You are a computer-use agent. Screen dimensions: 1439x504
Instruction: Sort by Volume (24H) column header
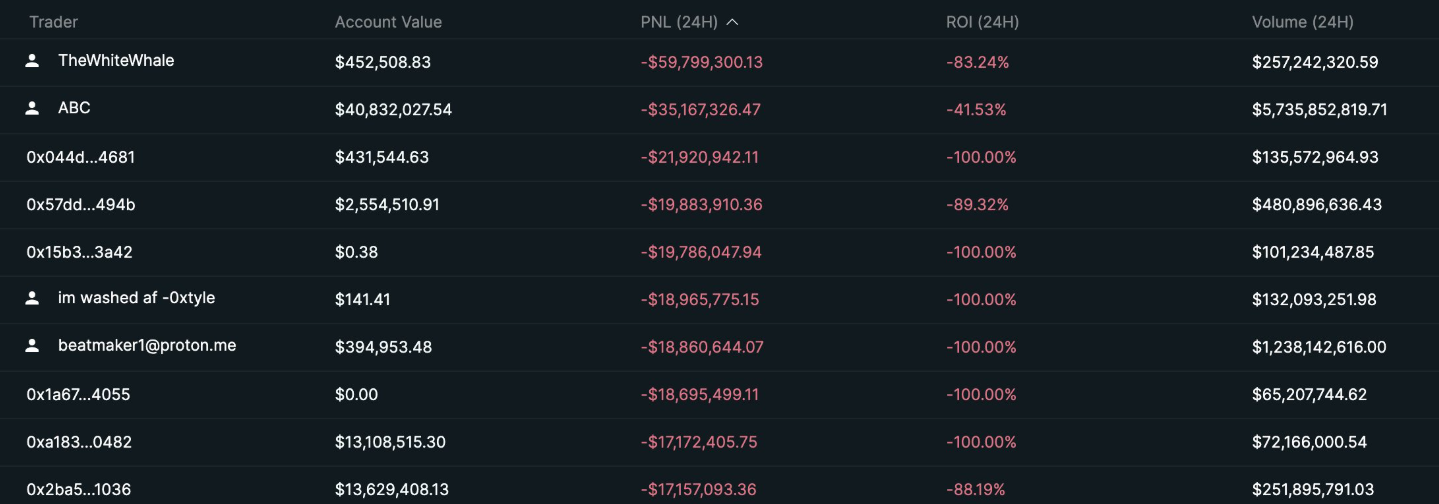pyautogui.click(x=1302, y=22)
